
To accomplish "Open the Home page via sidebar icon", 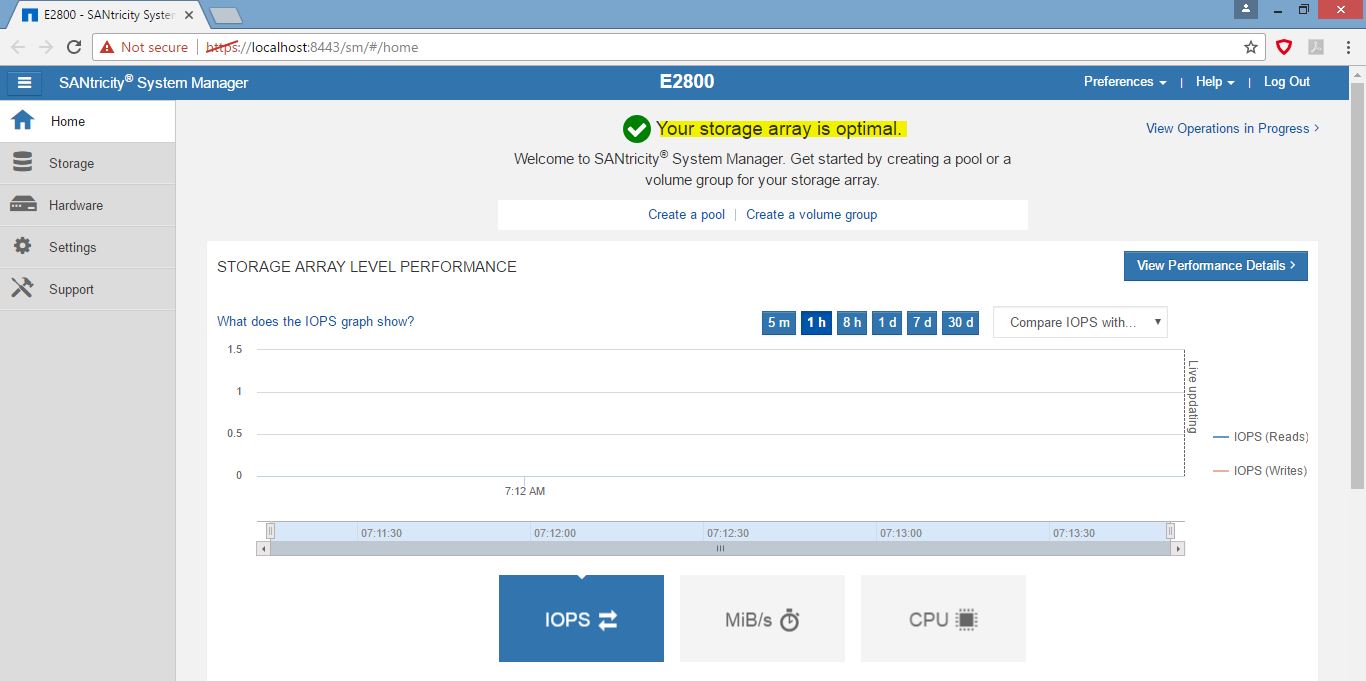I will tap(22, 120).
